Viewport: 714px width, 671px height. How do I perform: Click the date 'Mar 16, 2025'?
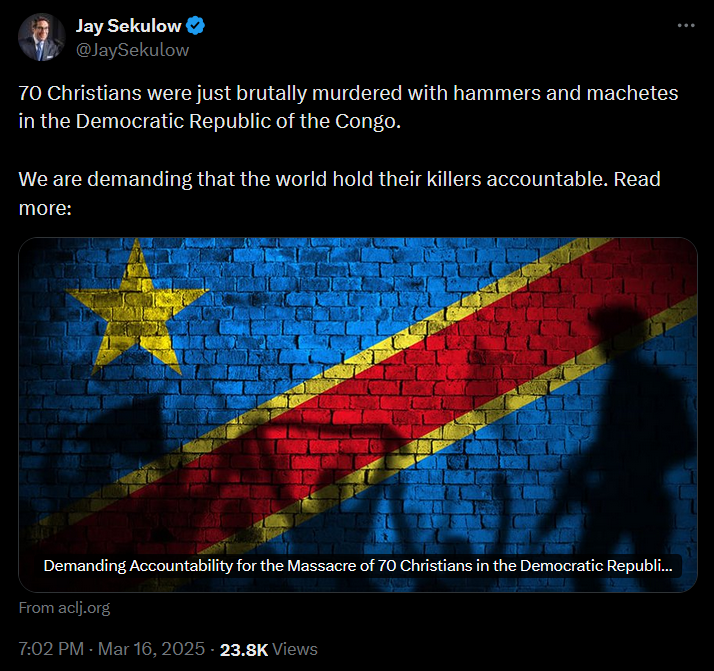pyautogui.click(x=152, y=649)
